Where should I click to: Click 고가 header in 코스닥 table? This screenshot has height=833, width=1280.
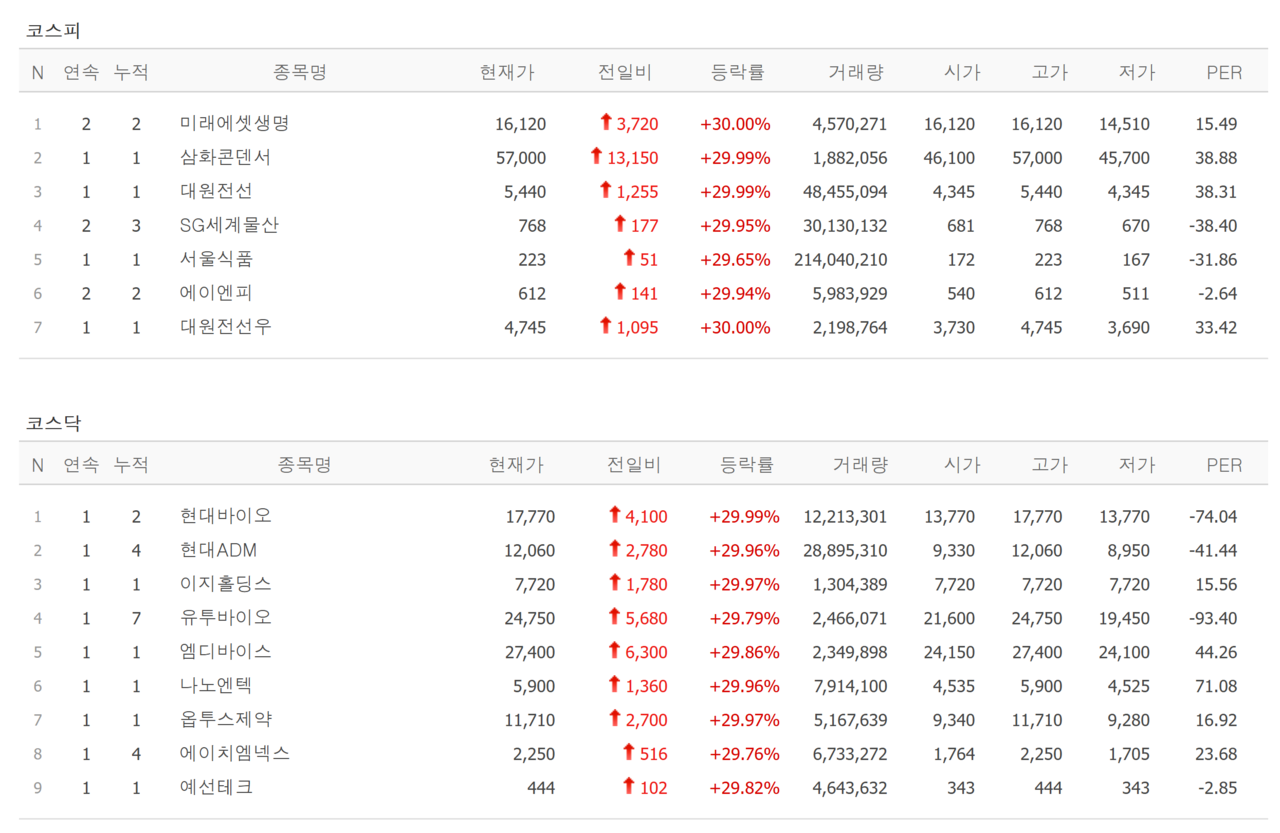1050,465
